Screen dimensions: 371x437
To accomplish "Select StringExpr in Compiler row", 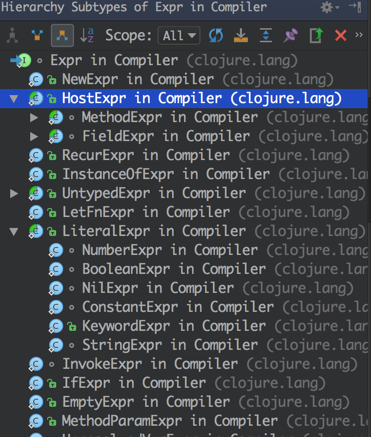I will tap(184, 345).
